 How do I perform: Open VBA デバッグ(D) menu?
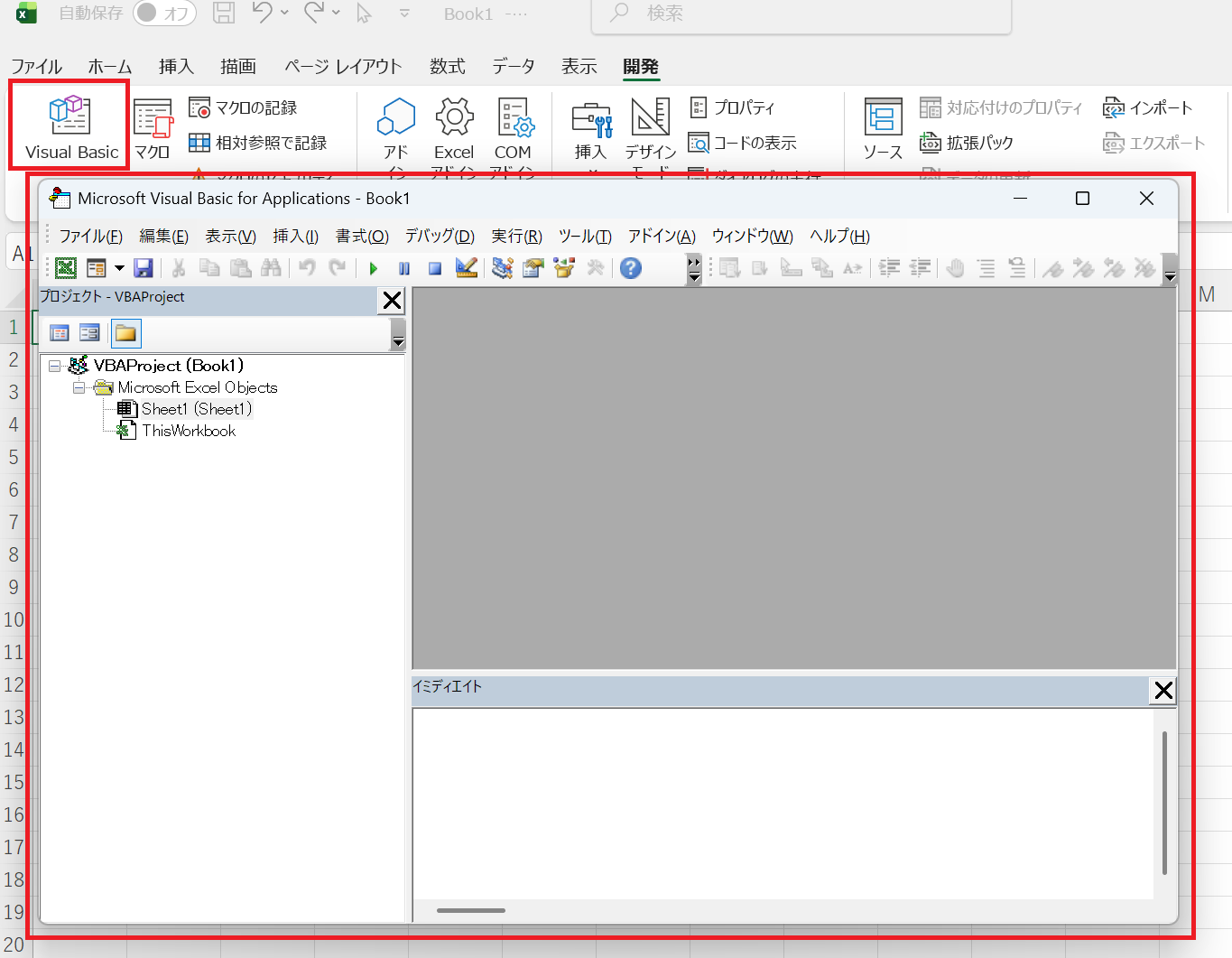(x=440, y=237)
